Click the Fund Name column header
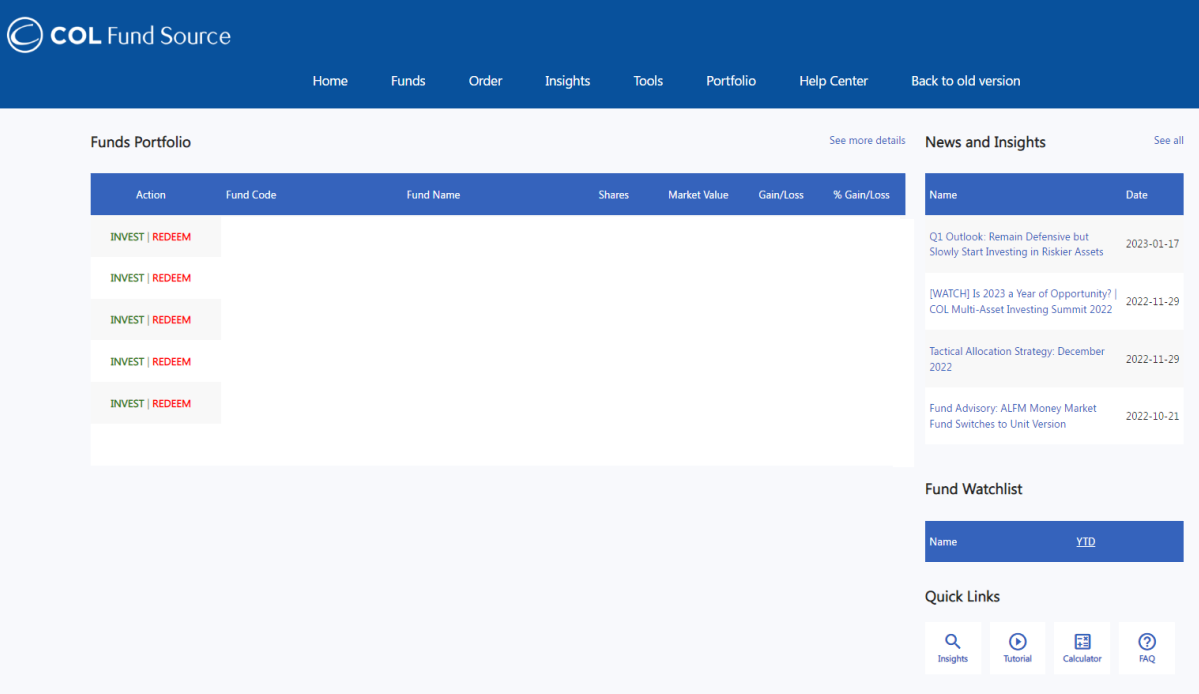The height and width of the screenshot is (694, 1199). (x=433, y=195)
